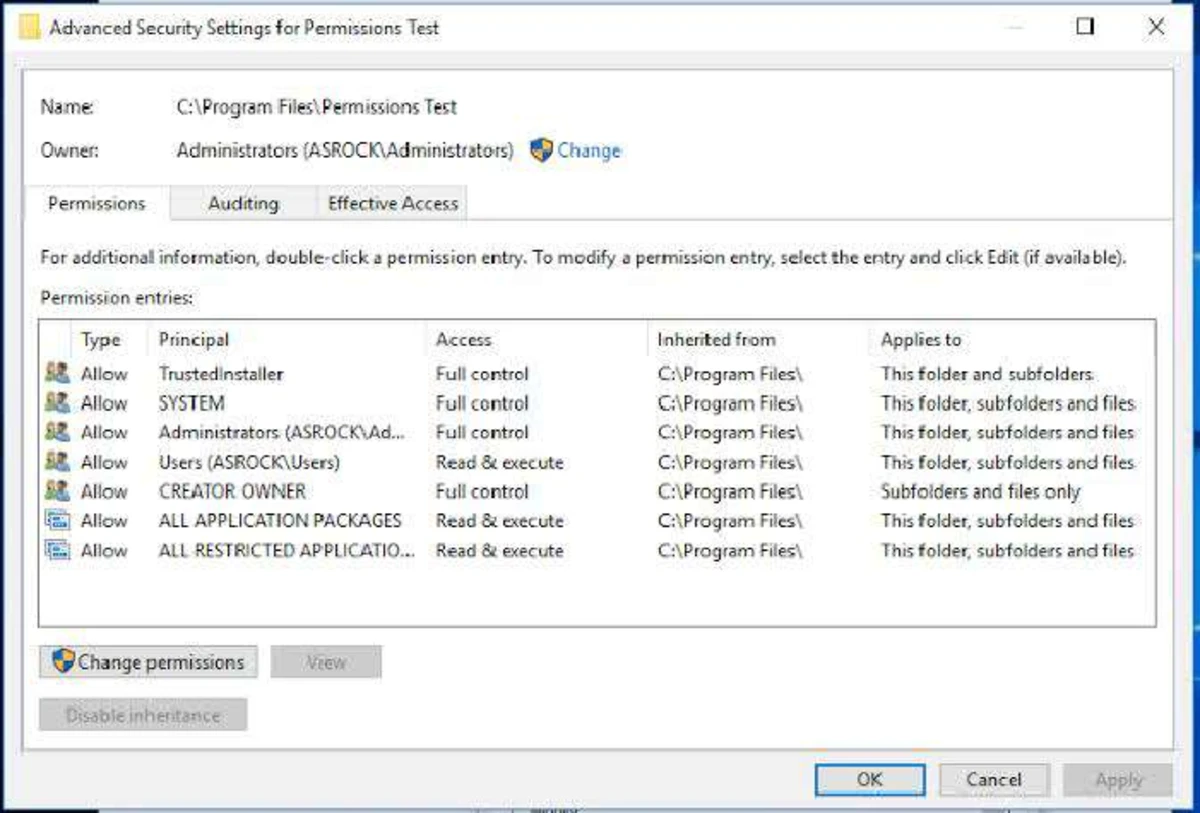Click the shield icon beside Change link

(x=541, y=151)
